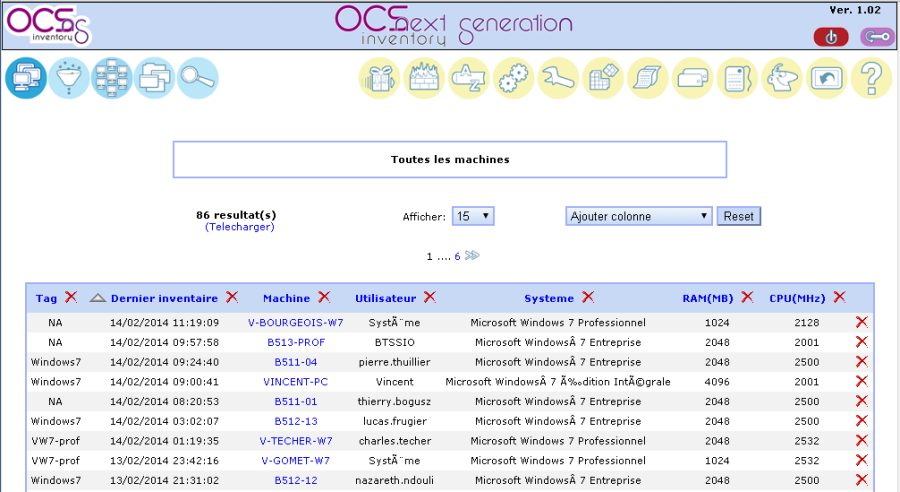Delete the VINCENT-PC row

point(862,381)
